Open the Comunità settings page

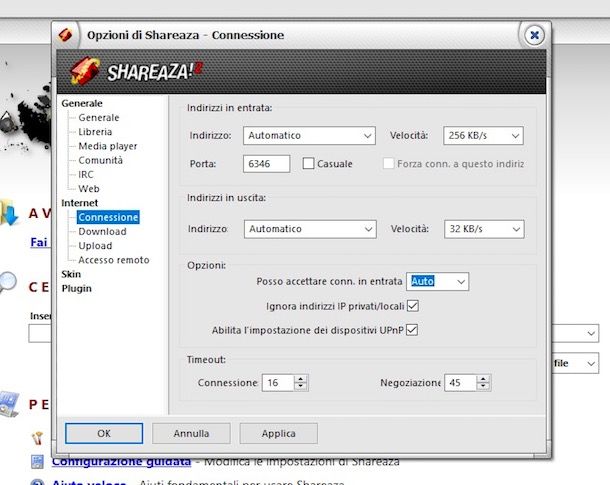[x=100, y=160]
